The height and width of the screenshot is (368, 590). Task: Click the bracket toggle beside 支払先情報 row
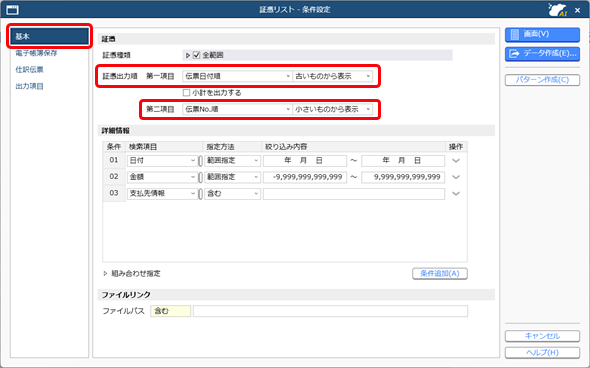201,194
